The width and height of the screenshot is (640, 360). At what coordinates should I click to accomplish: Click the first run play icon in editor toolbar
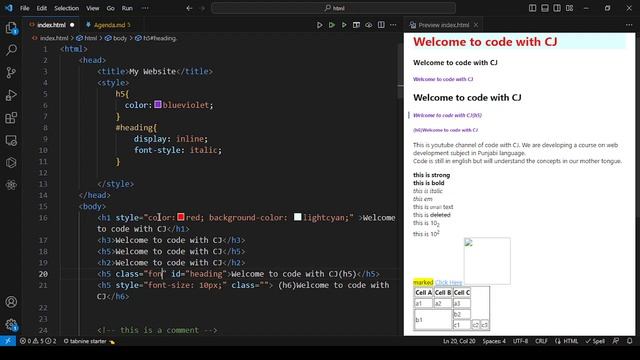point(320,25)
